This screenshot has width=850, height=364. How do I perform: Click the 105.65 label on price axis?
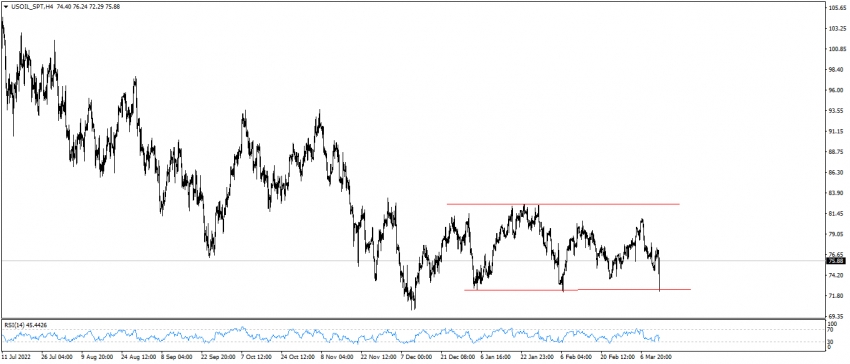[x=836, y=8]
